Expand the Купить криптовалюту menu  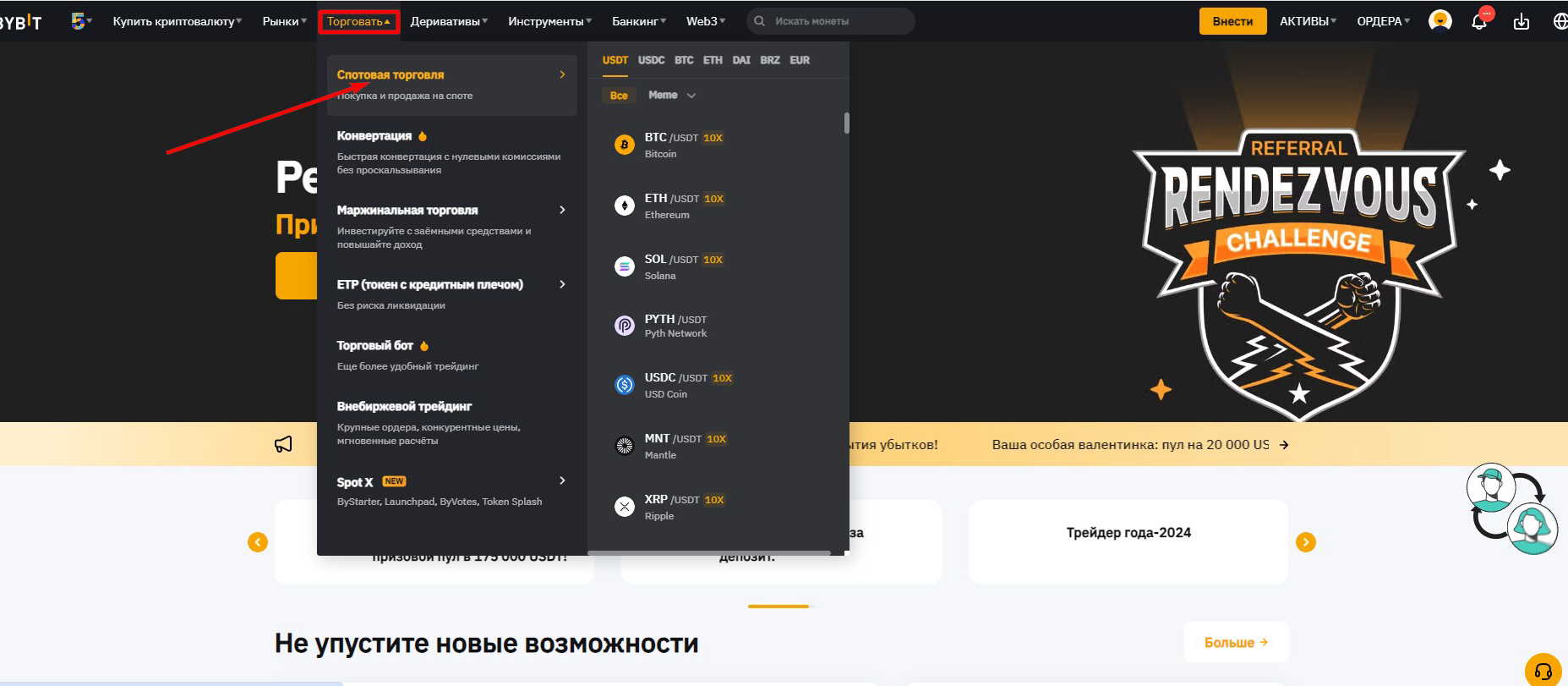coord(177,21)
